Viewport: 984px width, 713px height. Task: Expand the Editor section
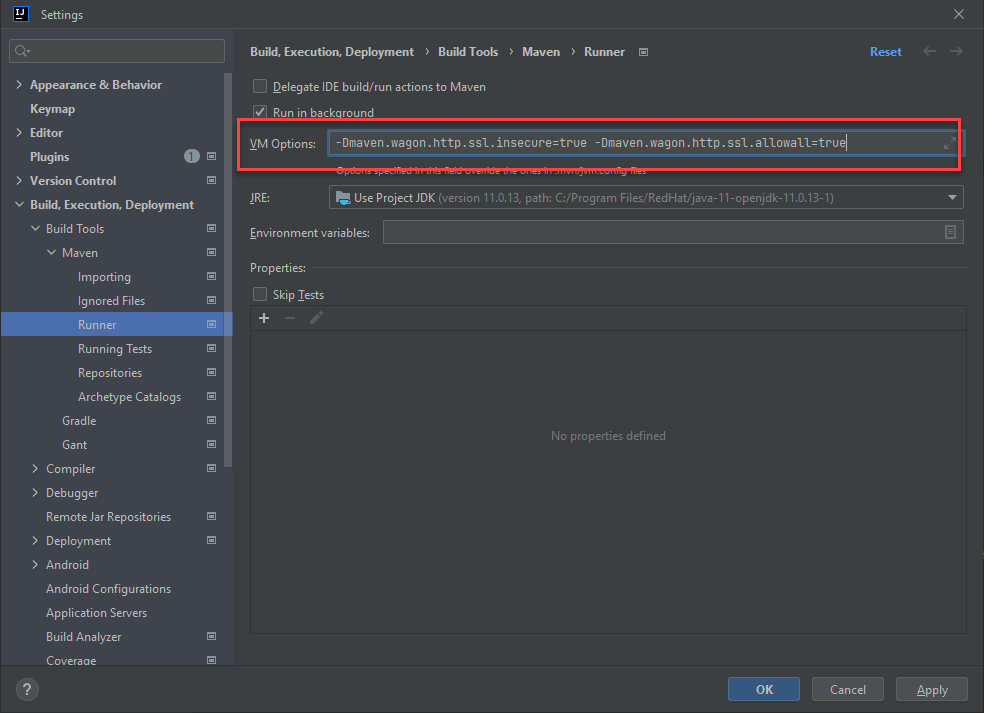(x=19, y=132)
